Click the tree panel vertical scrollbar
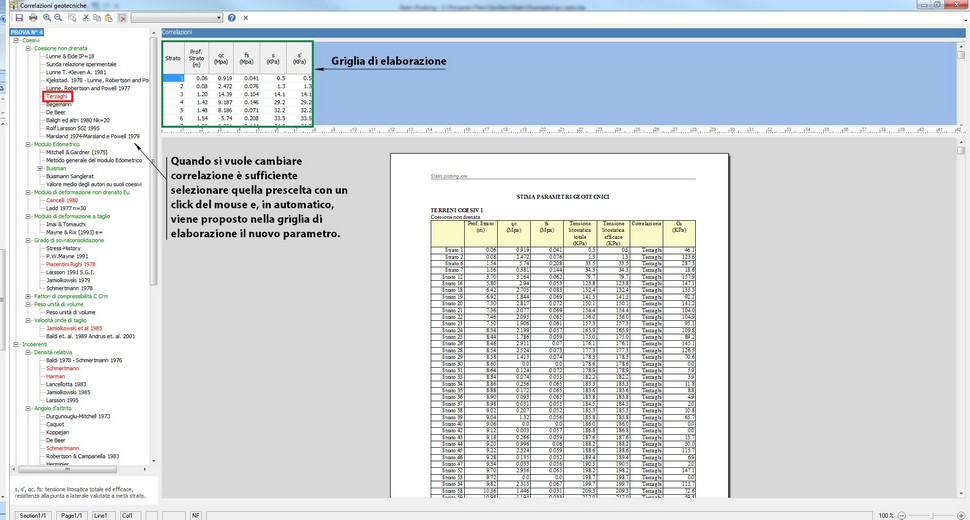This screenshot has width=970, height=520. click(x=153, y=247)
